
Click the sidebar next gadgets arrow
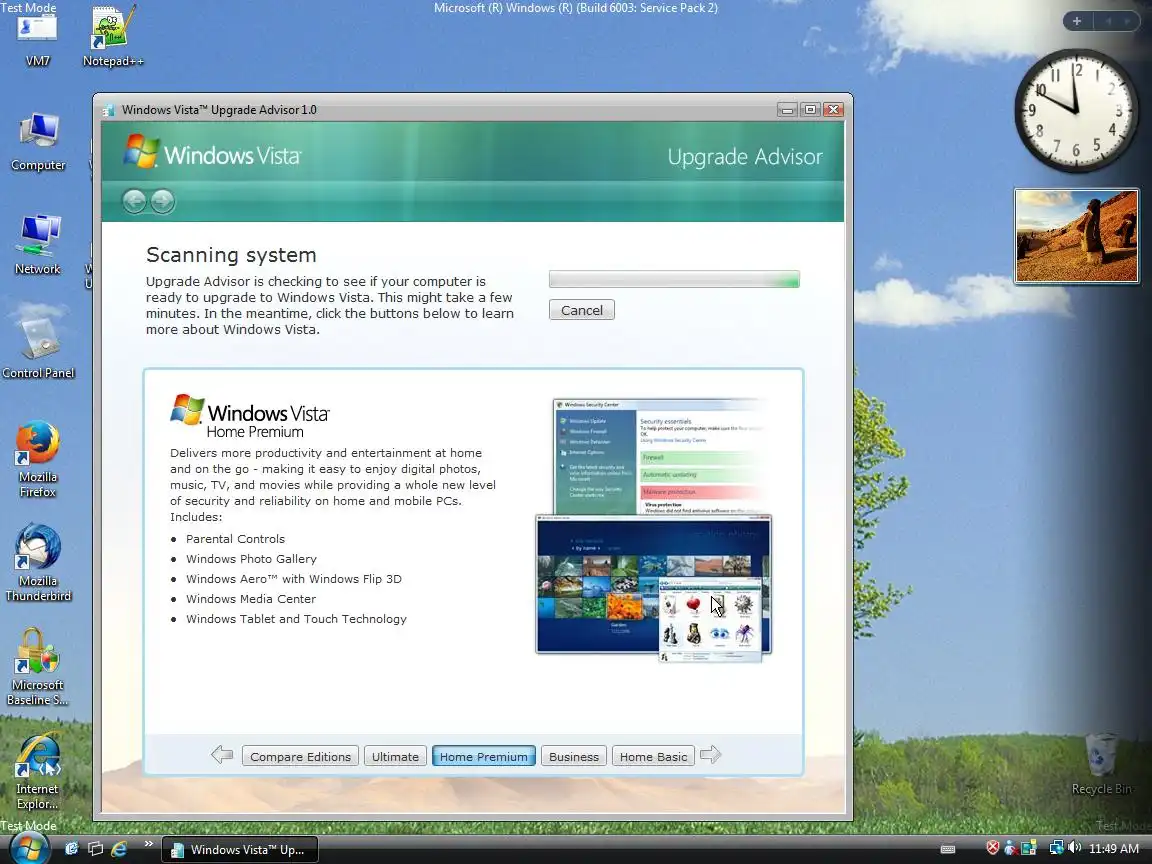[x=1127, y=21]
